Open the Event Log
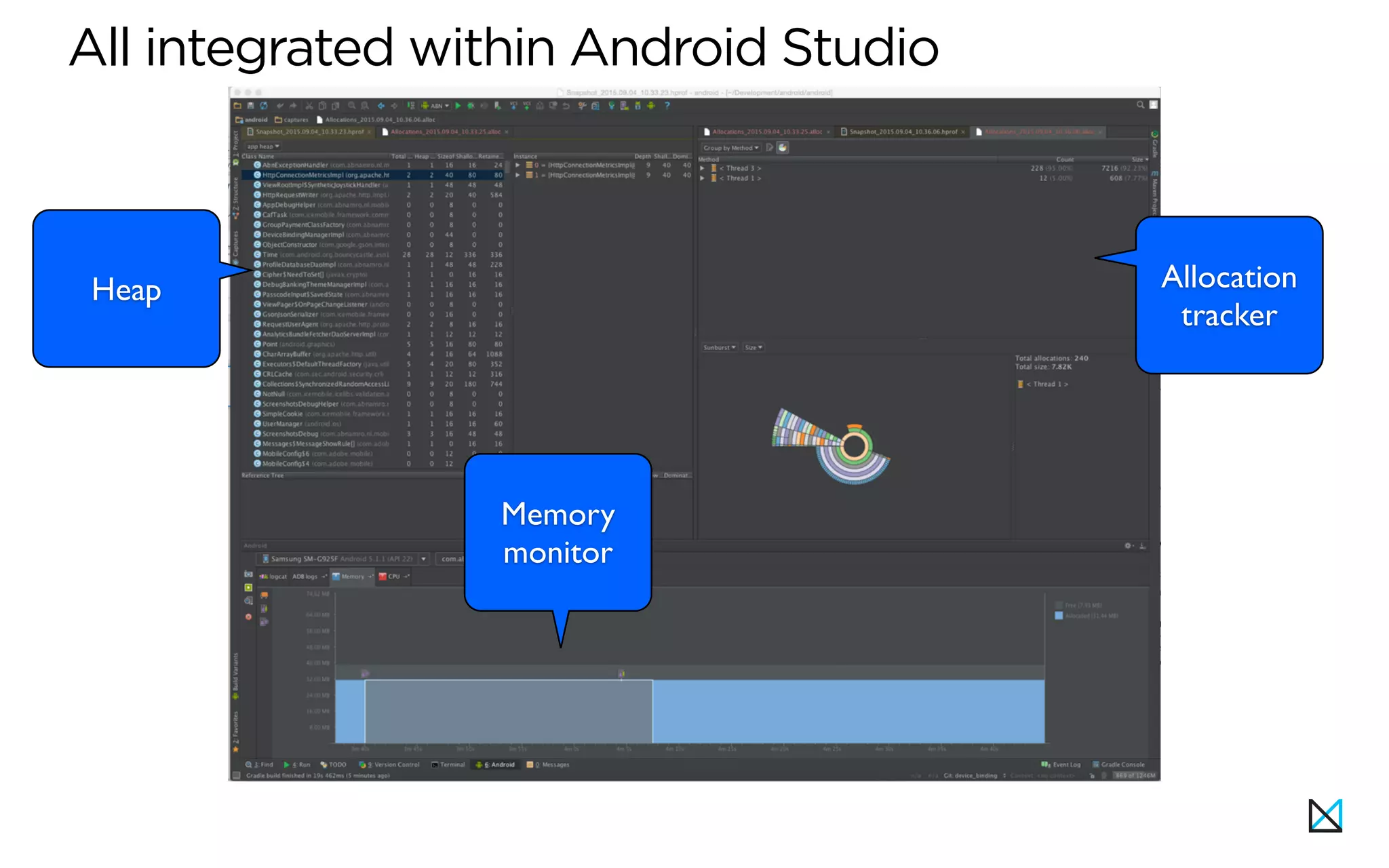Screen dimensions: 1389x868 tap(1061, 765)
